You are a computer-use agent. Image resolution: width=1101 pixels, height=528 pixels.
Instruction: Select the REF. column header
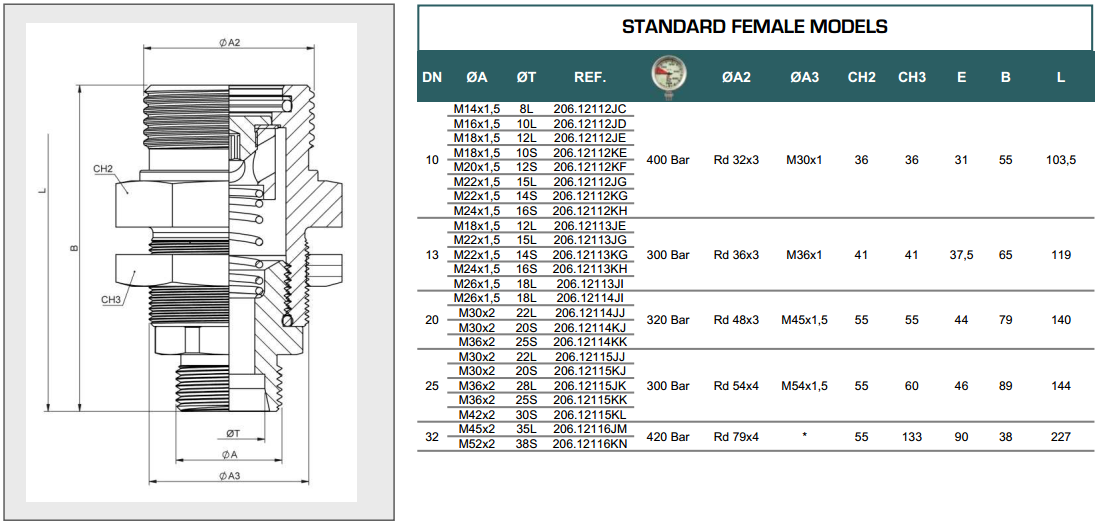click(588, 77)
